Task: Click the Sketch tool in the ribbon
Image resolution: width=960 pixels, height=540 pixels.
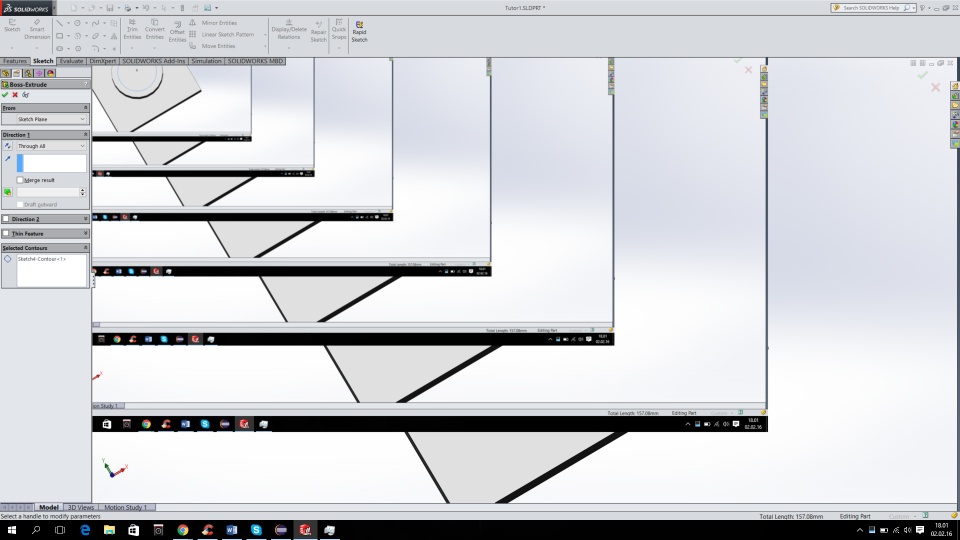Action: (x=12, y=26)
